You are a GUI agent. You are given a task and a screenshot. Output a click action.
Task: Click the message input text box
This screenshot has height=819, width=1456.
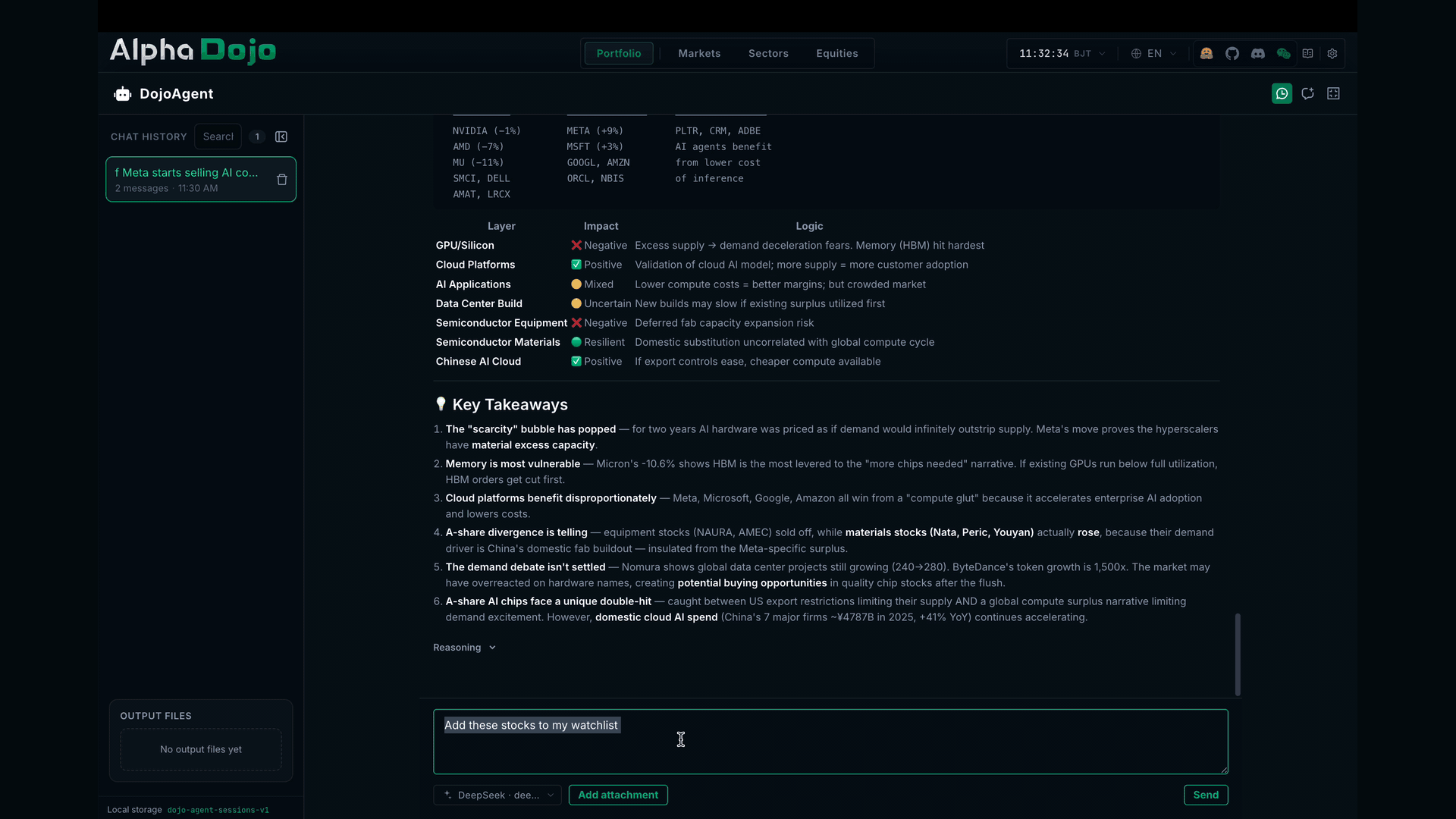830,742
